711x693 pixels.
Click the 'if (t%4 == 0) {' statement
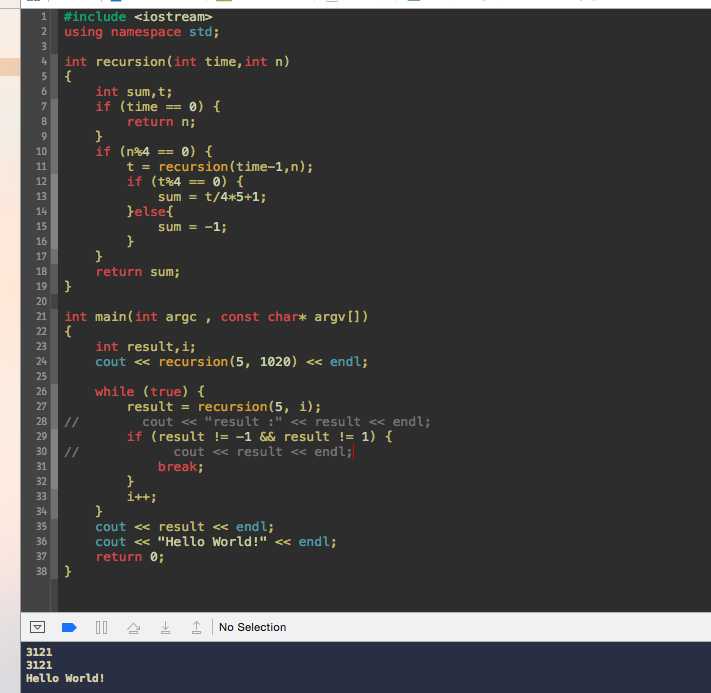point(185,181)
